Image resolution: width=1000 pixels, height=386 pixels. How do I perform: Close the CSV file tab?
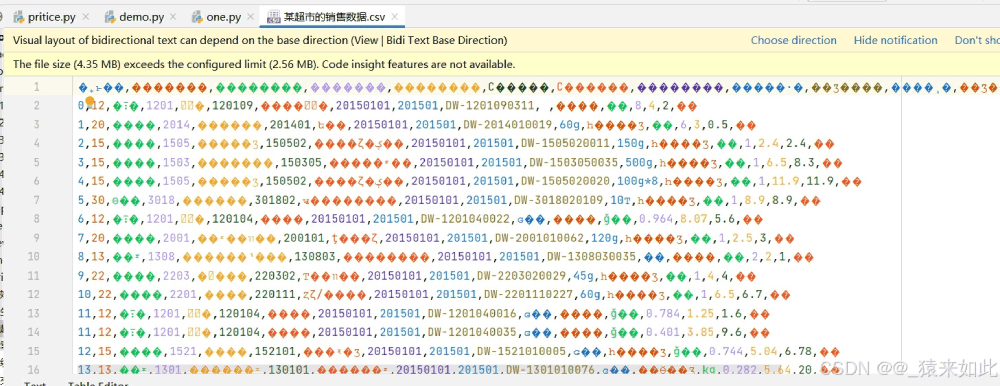click(x=395, y=17)
